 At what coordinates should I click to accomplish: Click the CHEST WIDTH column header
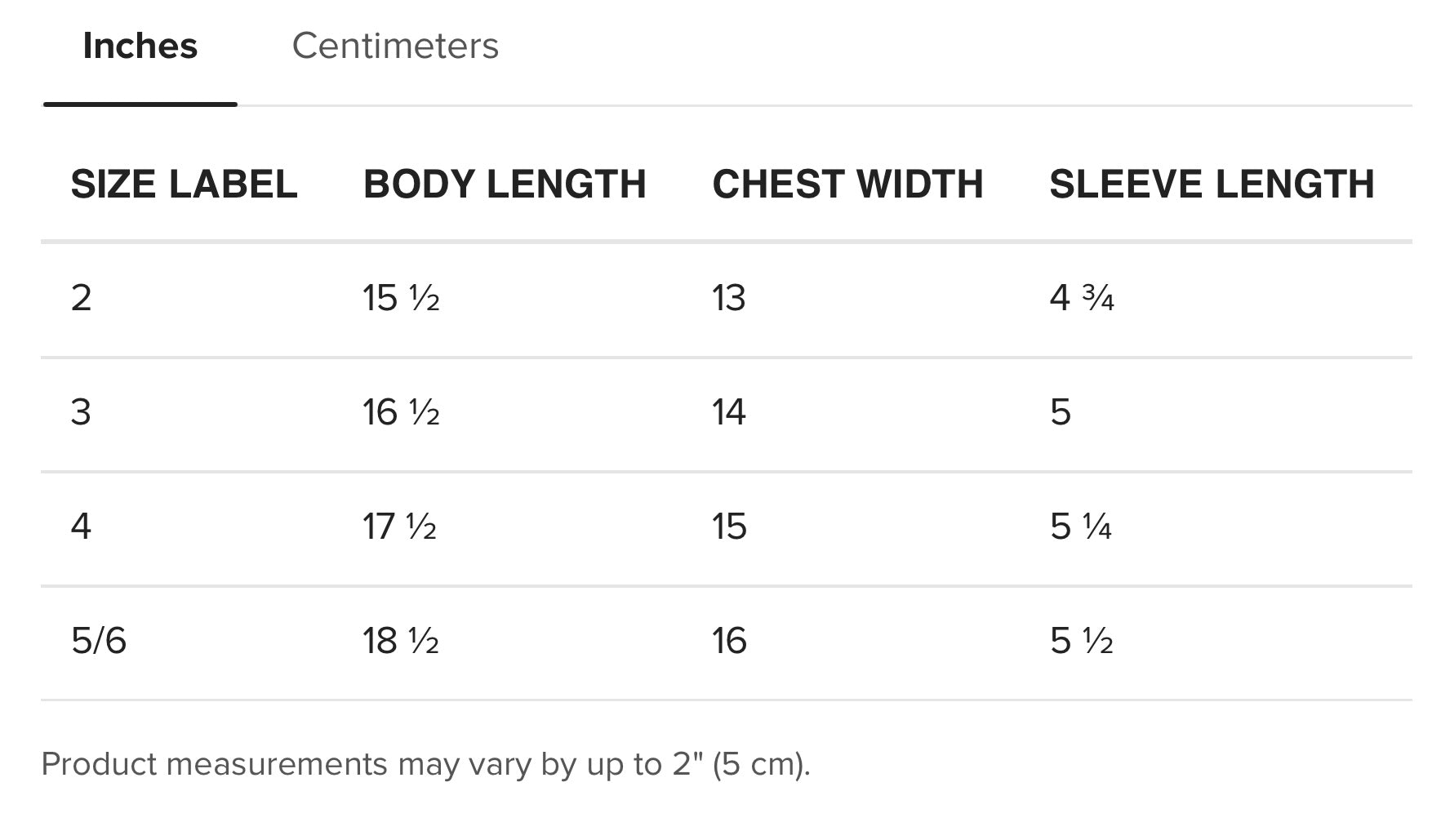(847, 184)
